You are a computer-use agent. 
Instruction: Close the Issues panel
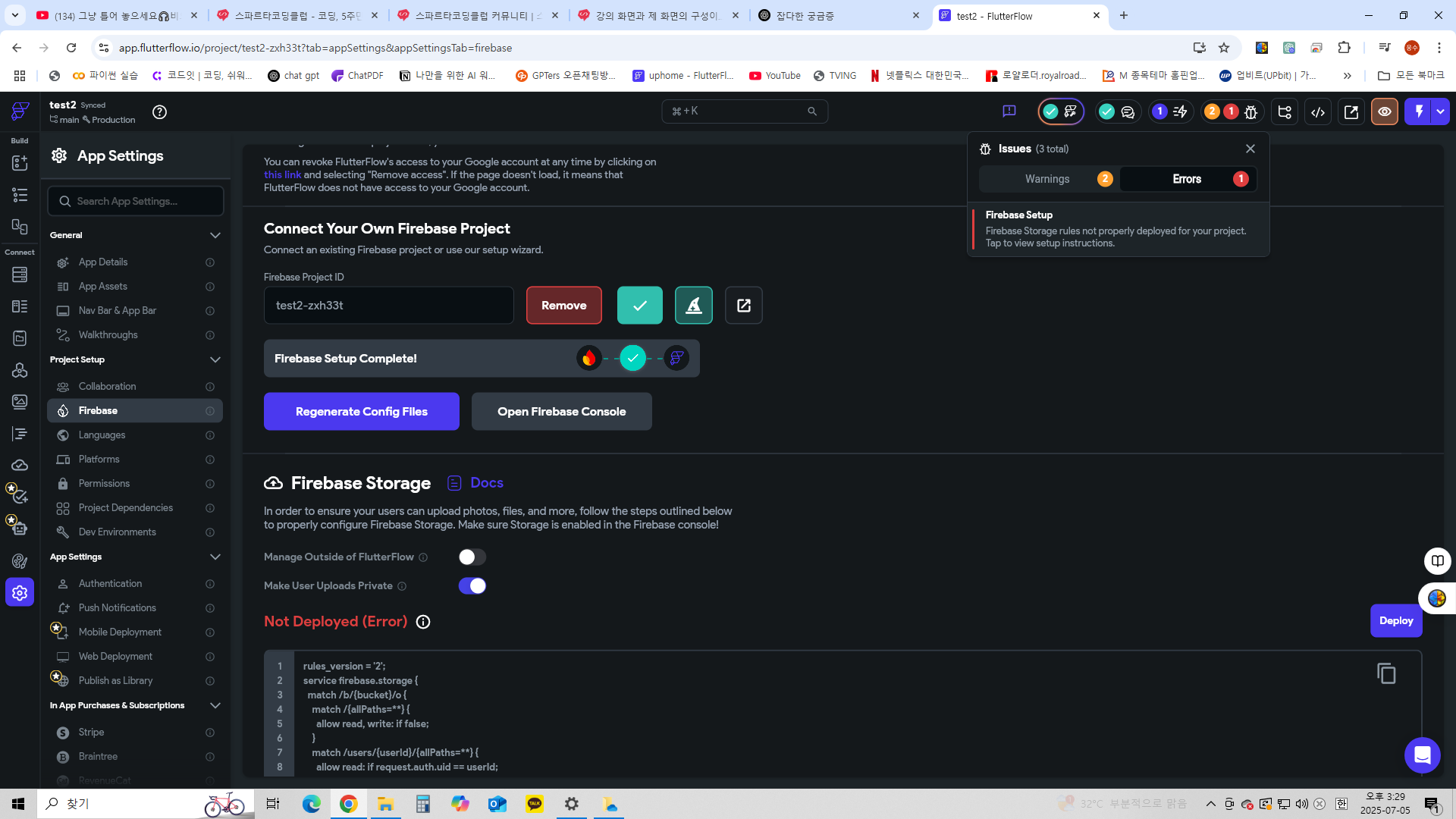(x=1250, y=149)
